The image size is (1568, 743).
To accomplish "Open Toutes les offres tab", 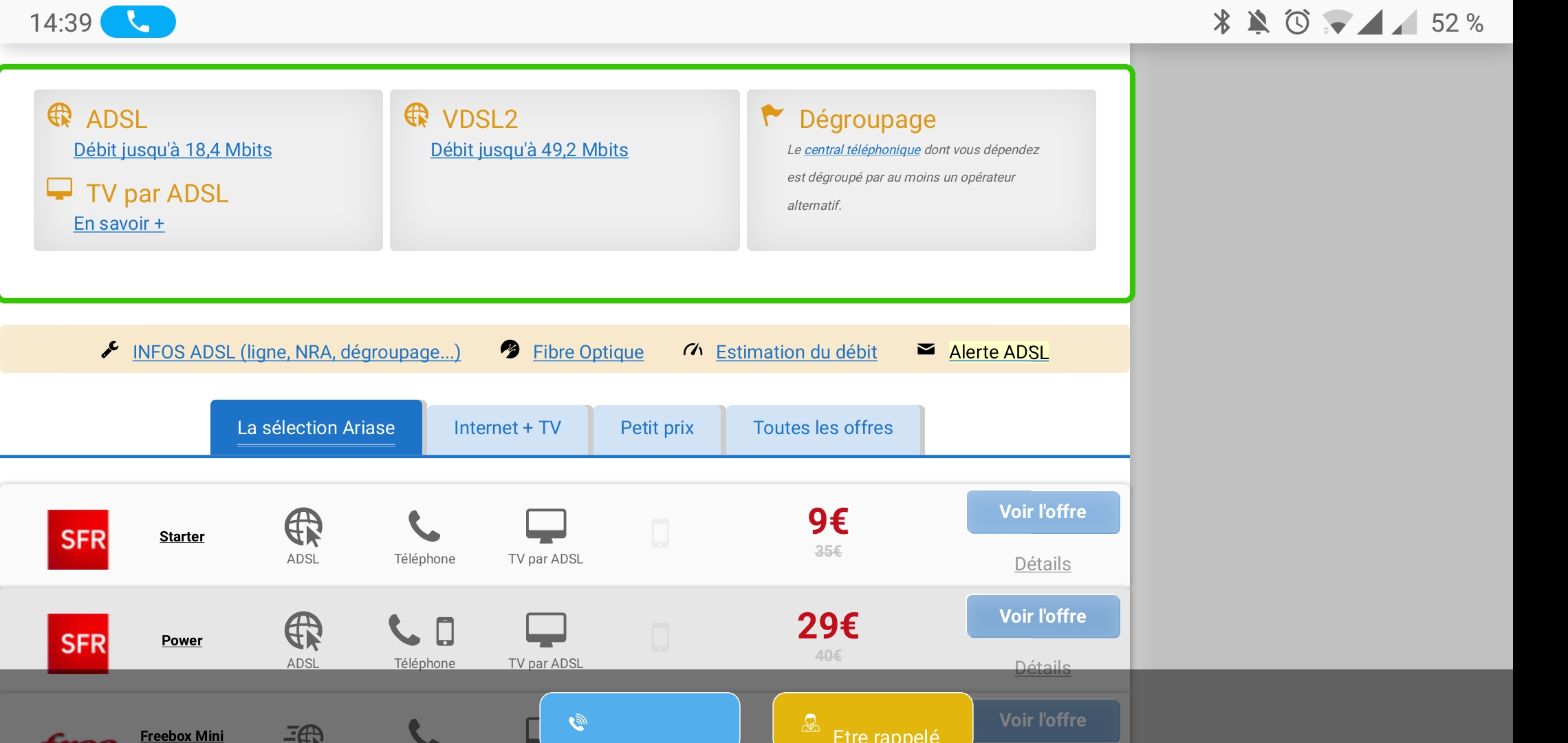I will pyautogui.click(x=823, y=428).
